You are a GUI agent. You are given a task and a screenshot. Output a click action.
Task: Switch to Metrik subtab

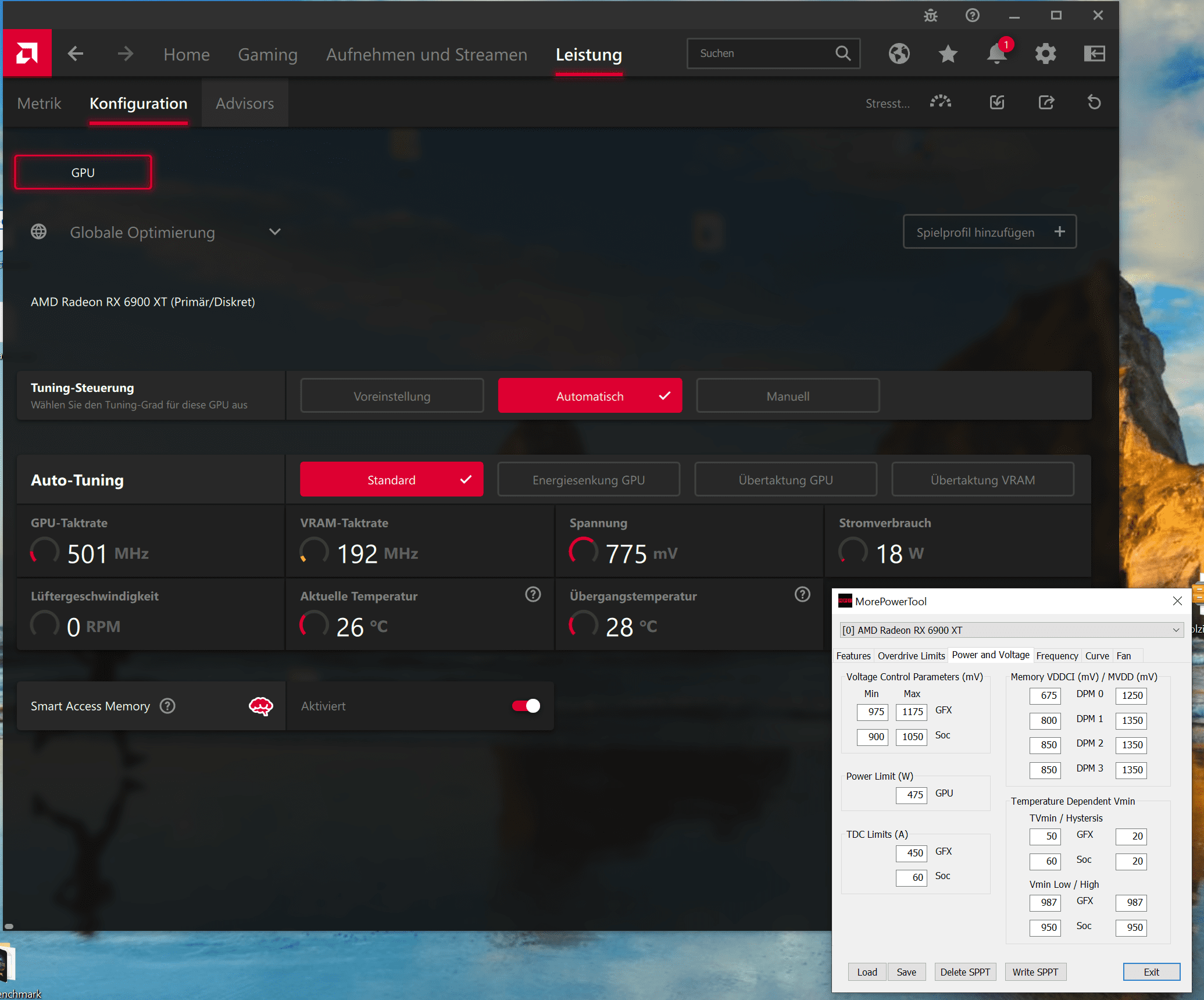39,103
